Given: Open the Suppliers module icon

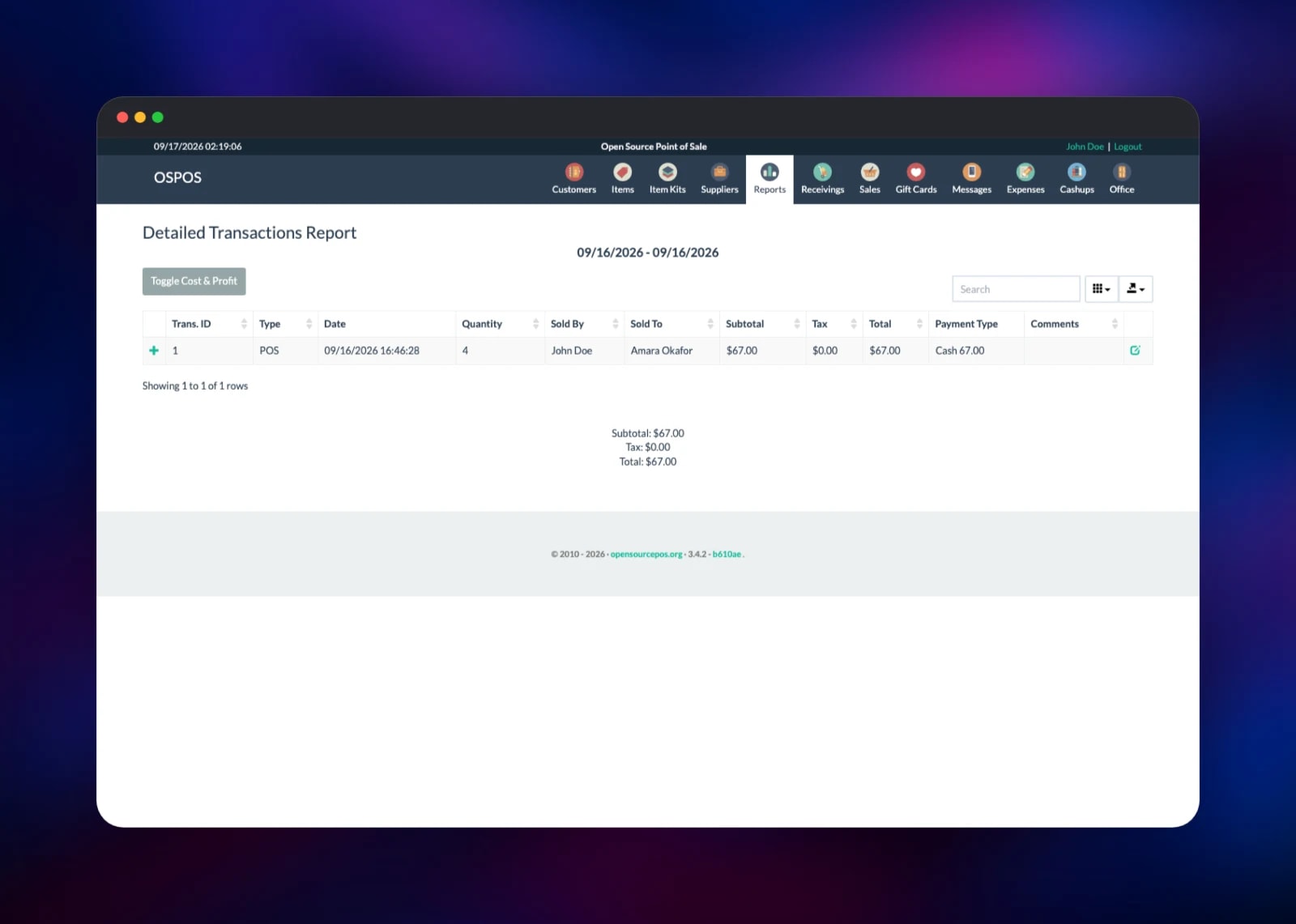Looking at the screenshot, I should [x=719, y=179].
